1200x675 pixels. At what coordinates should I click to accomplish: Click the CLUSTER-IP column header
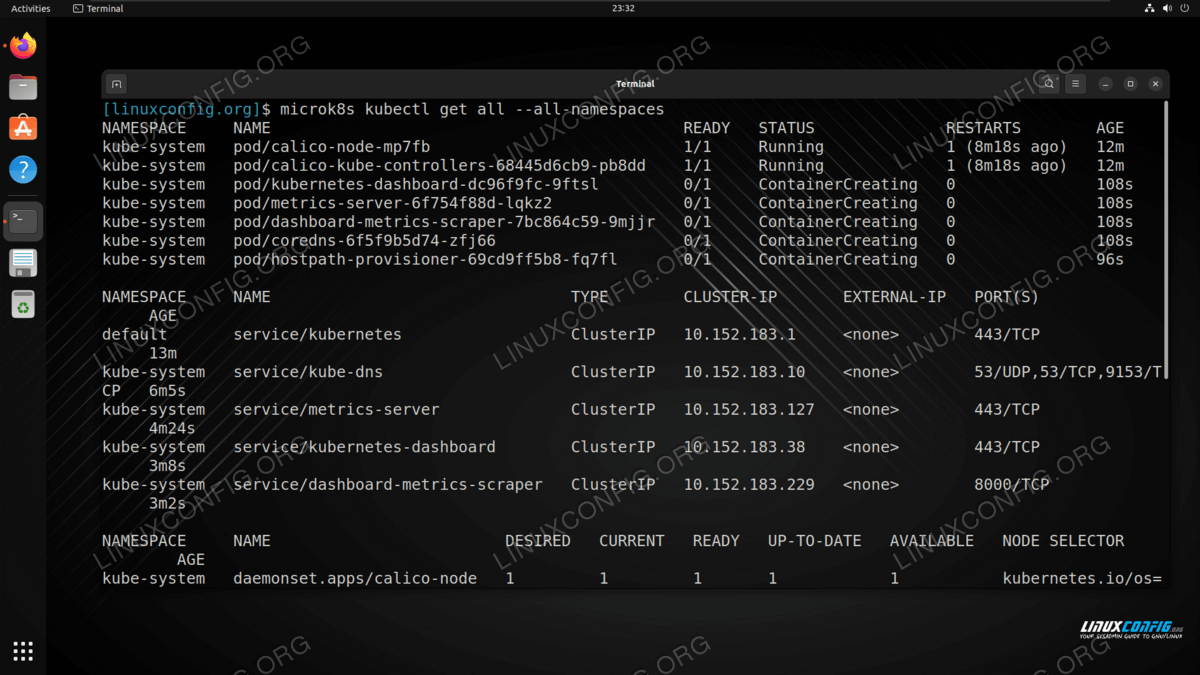point(730,297)
